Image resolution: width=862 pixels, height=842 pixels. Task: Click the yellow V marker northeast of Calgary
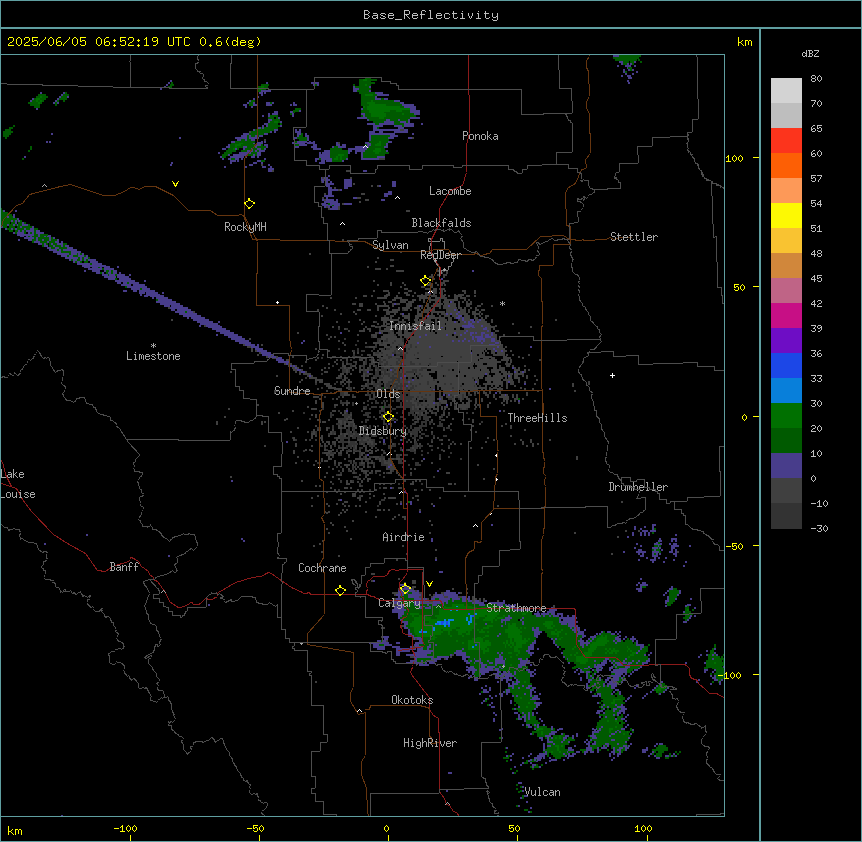(429, 584)
